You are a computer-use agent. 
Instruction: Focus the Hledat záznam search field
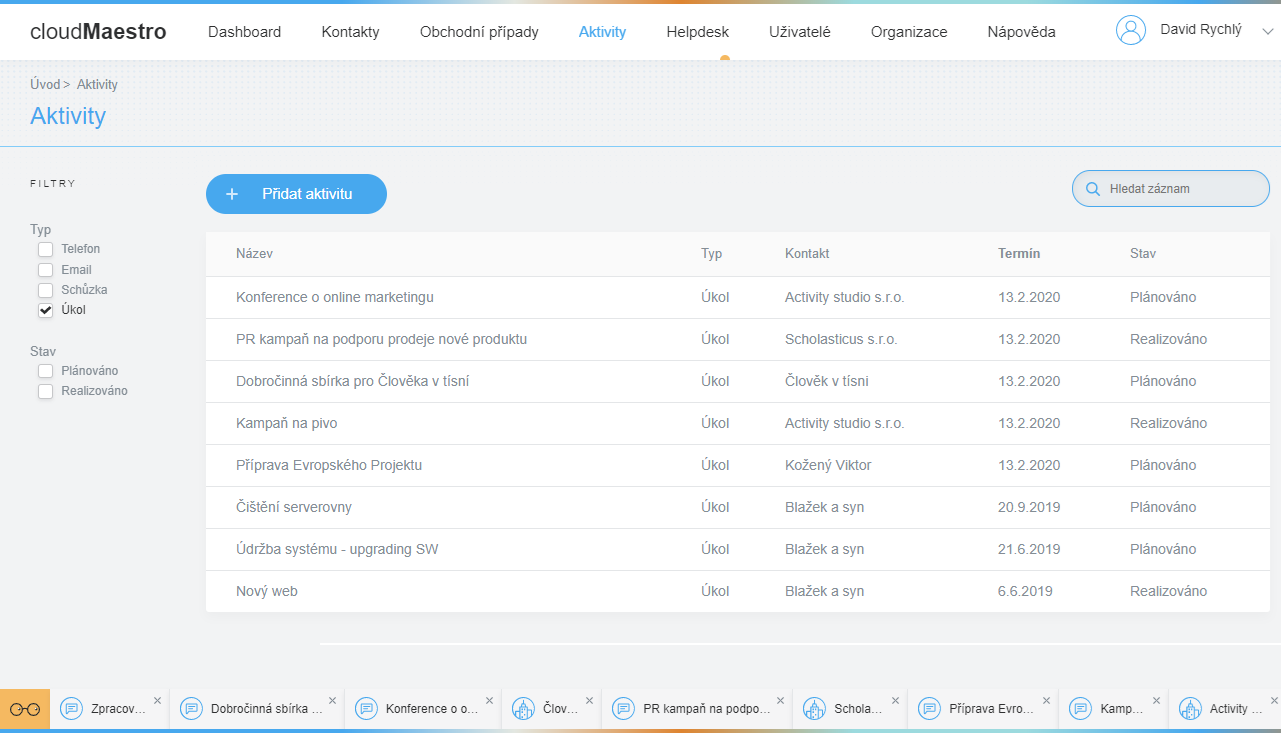1180,189
